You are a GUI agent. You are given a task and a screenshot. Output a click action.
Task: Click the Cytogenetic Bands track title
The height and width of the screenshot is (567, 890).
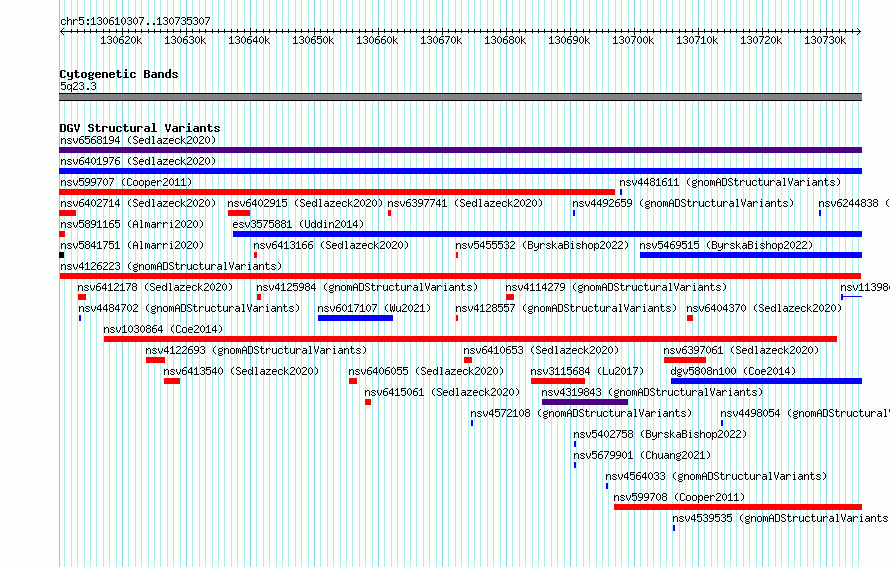(x=119, y=74)
